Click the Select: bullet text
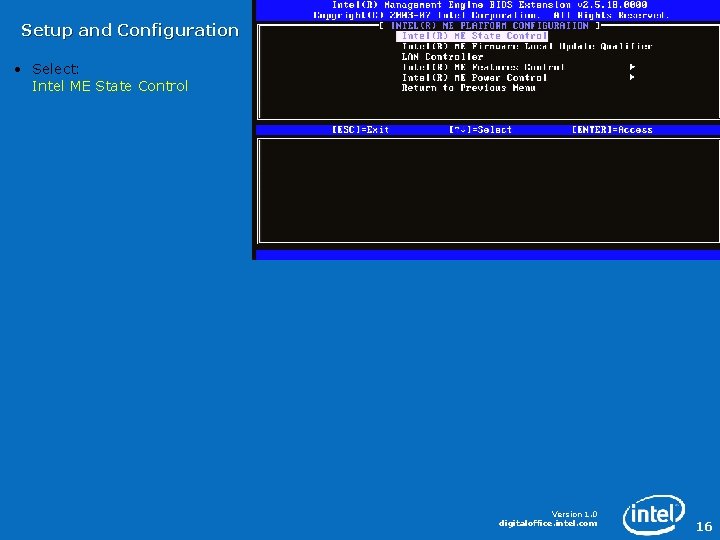The height and width of the screenshot is (540, 720). click(x=55, y=69)
